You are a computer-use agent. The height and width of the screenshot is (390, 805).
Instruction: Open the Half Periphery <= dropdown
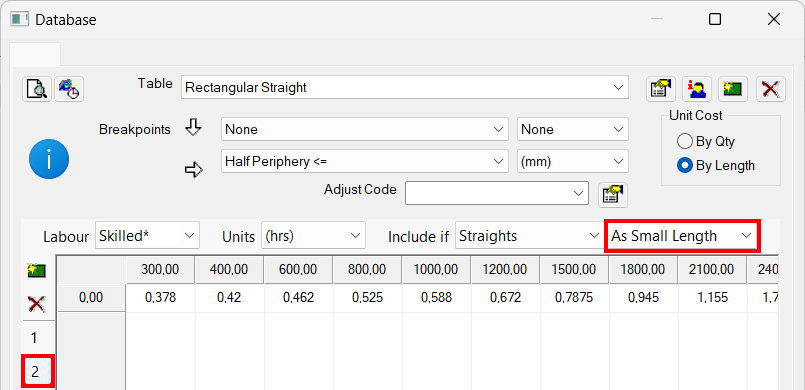365,161
